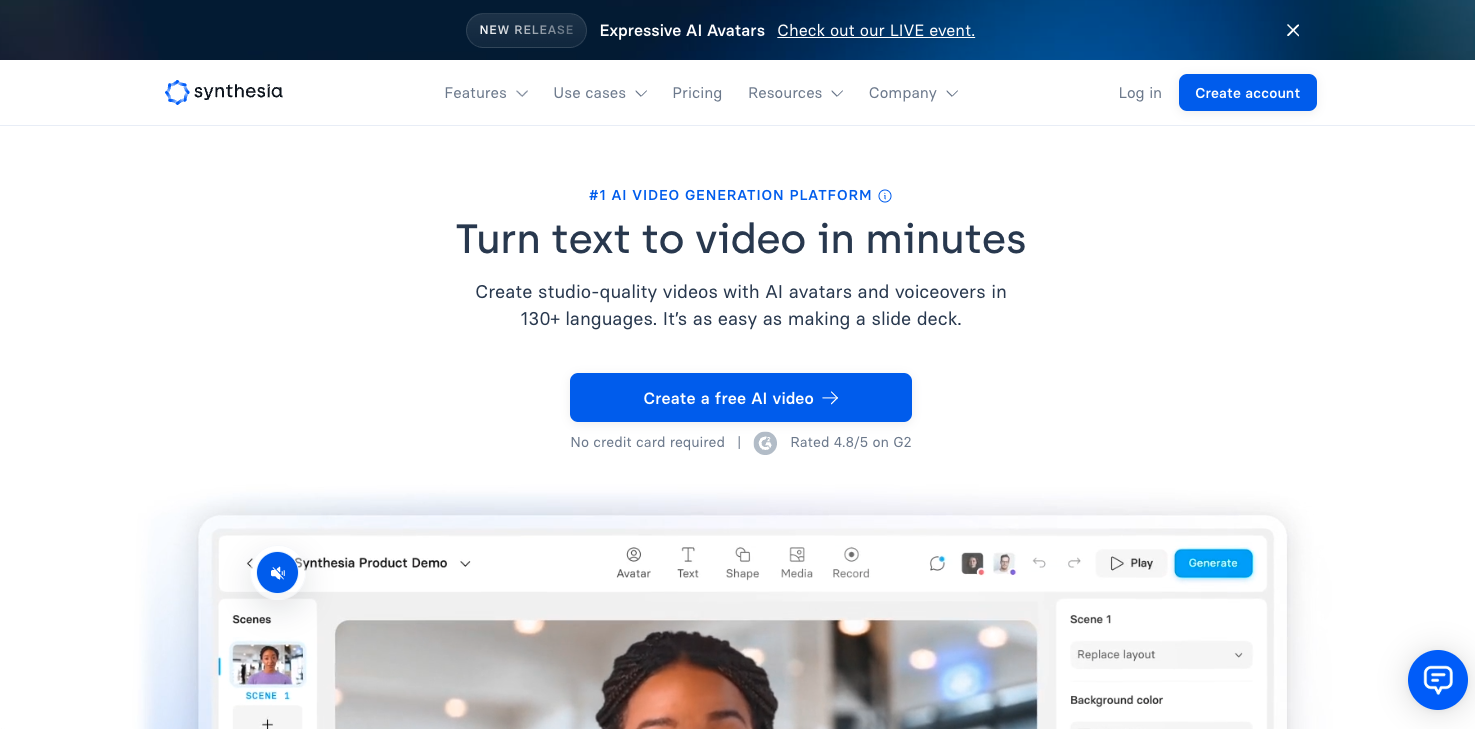The image size is (1475, 729).
Task: Click the 'Rated 4.8/5 on G2' text
Action: tap(851, 442)
